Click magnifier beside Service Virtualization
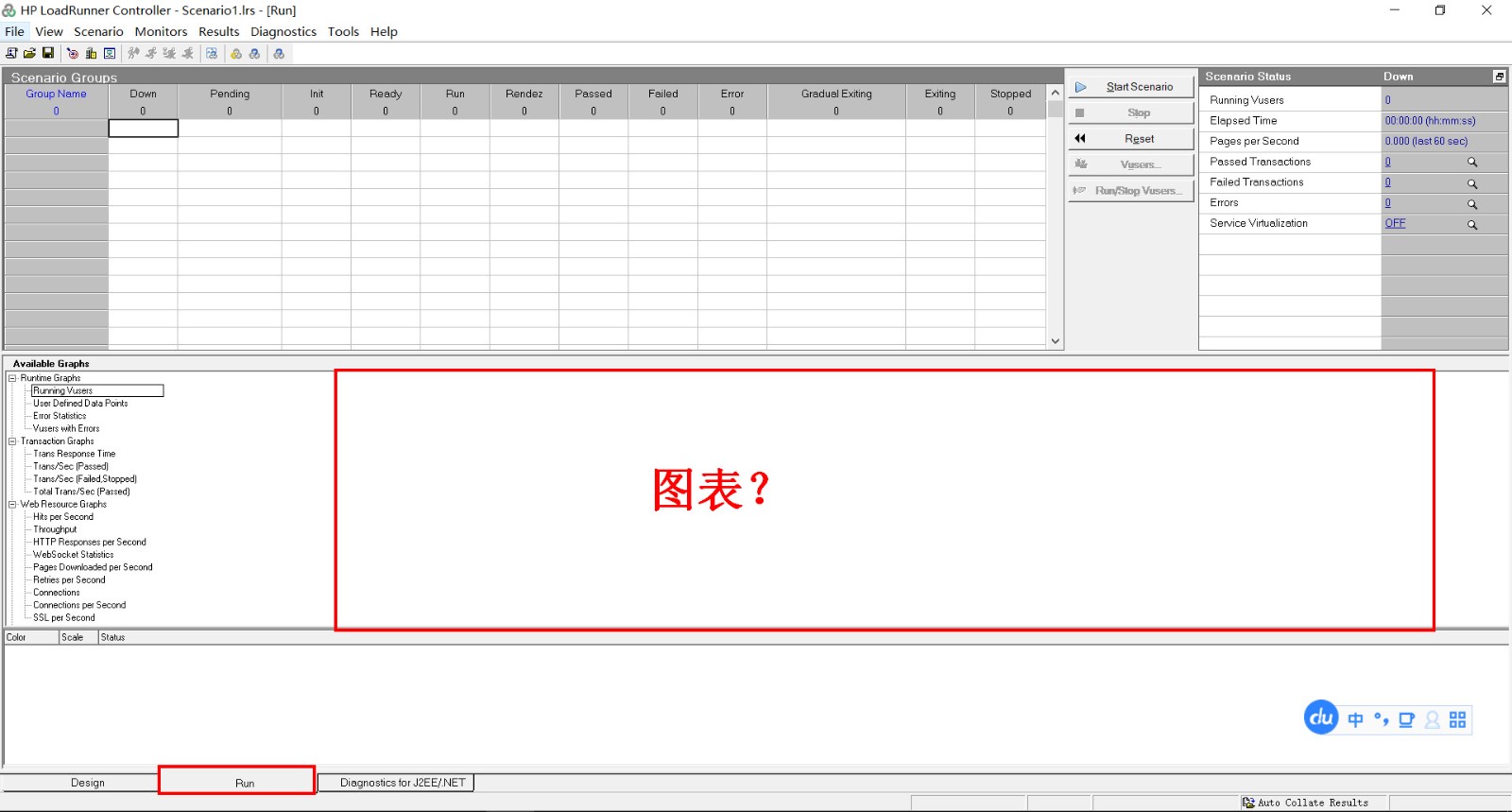 coord(1471,225)
